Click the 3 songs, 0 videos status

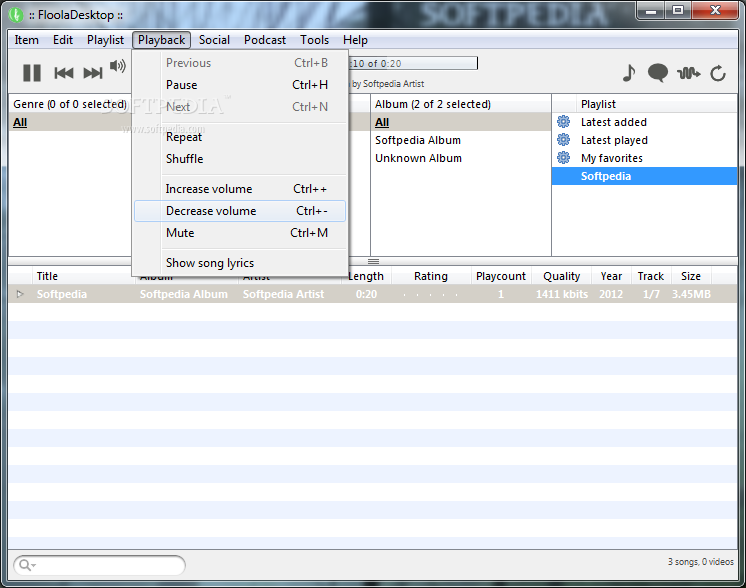(x=700, y=562)
